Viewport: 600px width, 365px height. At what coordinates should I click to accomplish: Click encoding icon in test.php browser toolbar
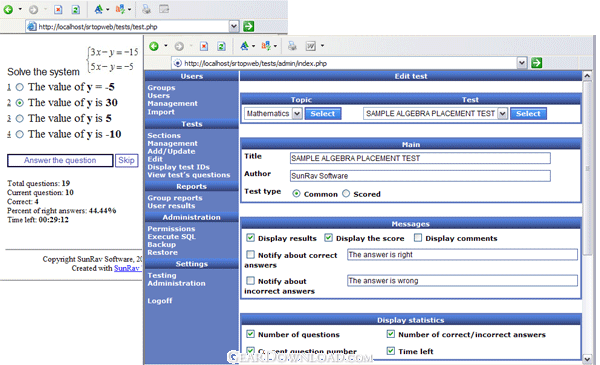120,9
